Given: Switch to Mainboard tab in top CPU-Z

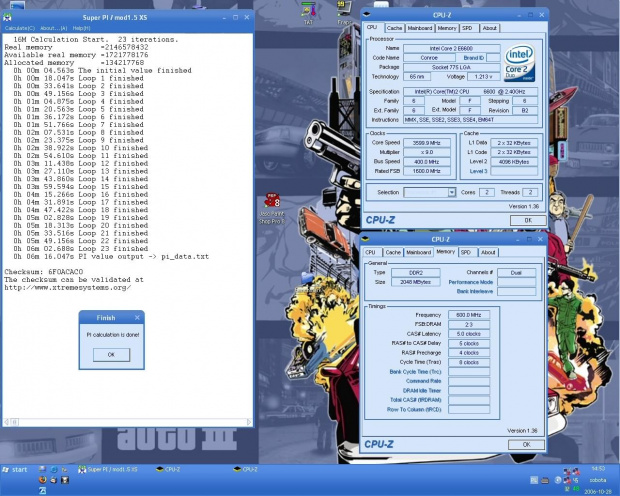Looking at the screenshot, I should click(420, 28).
